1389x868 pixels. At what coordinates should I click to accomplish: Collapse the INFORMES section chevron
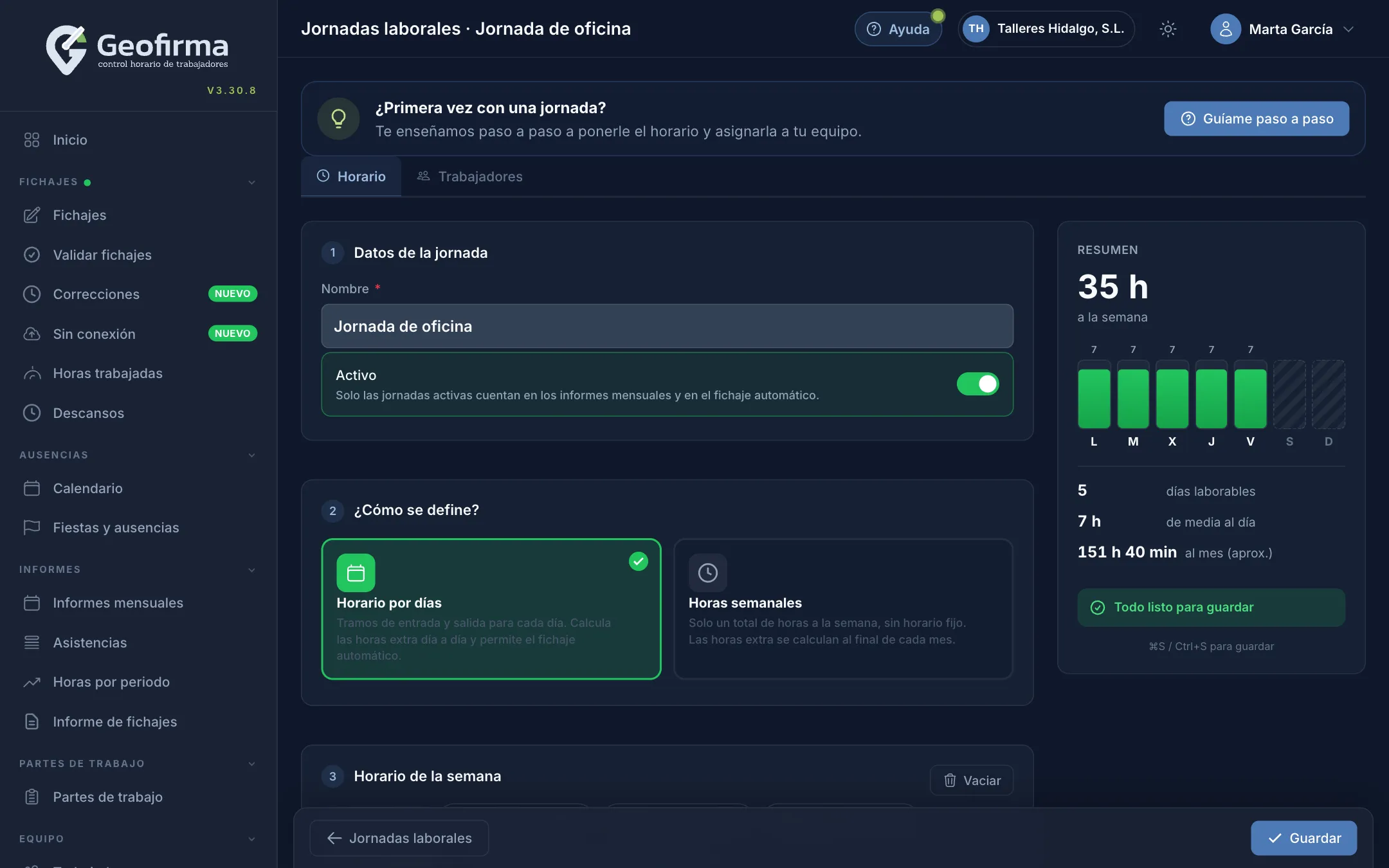coord(251,570)
